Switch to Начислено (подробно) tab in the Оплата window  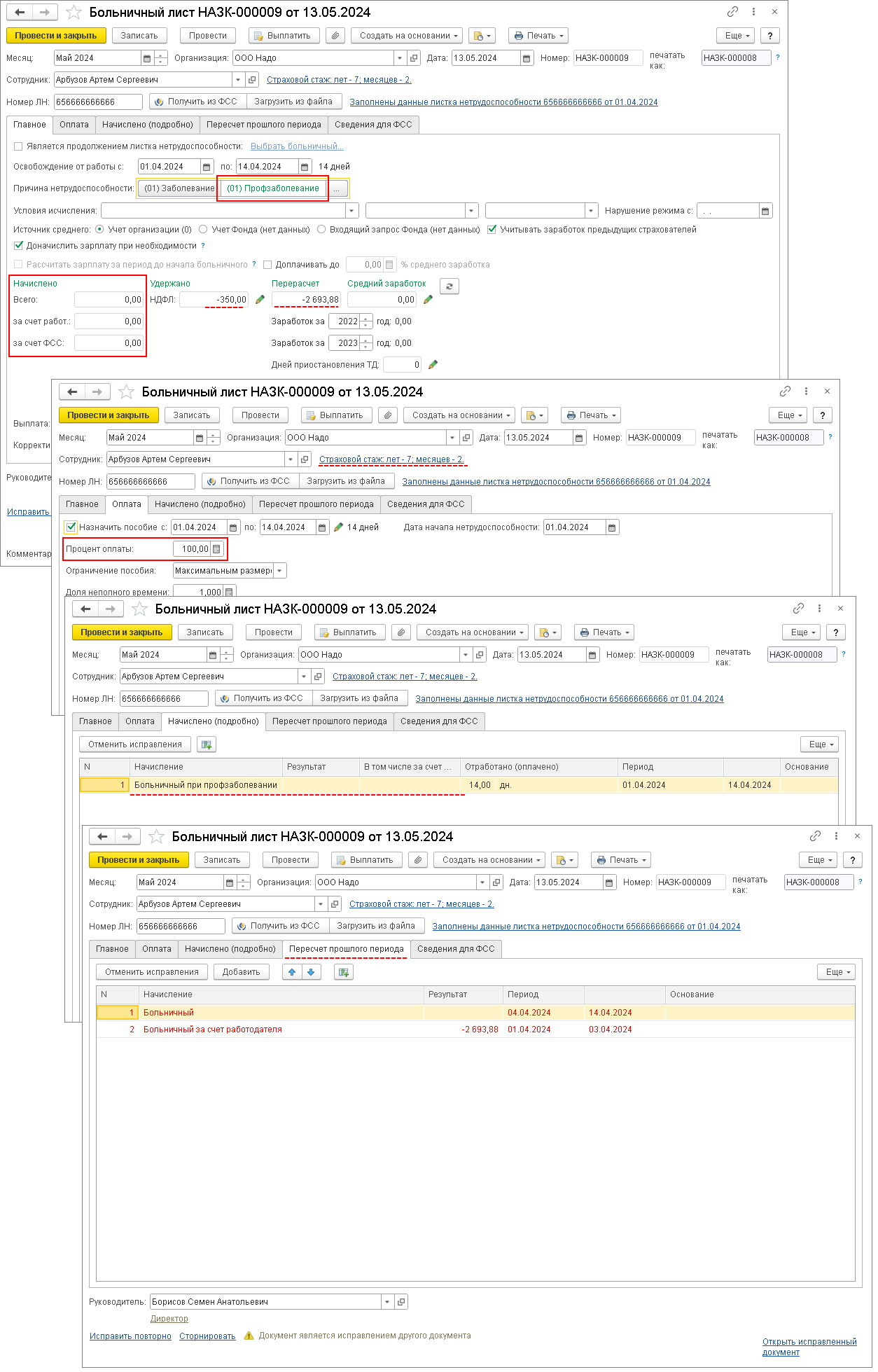click(x=200, y=504)
